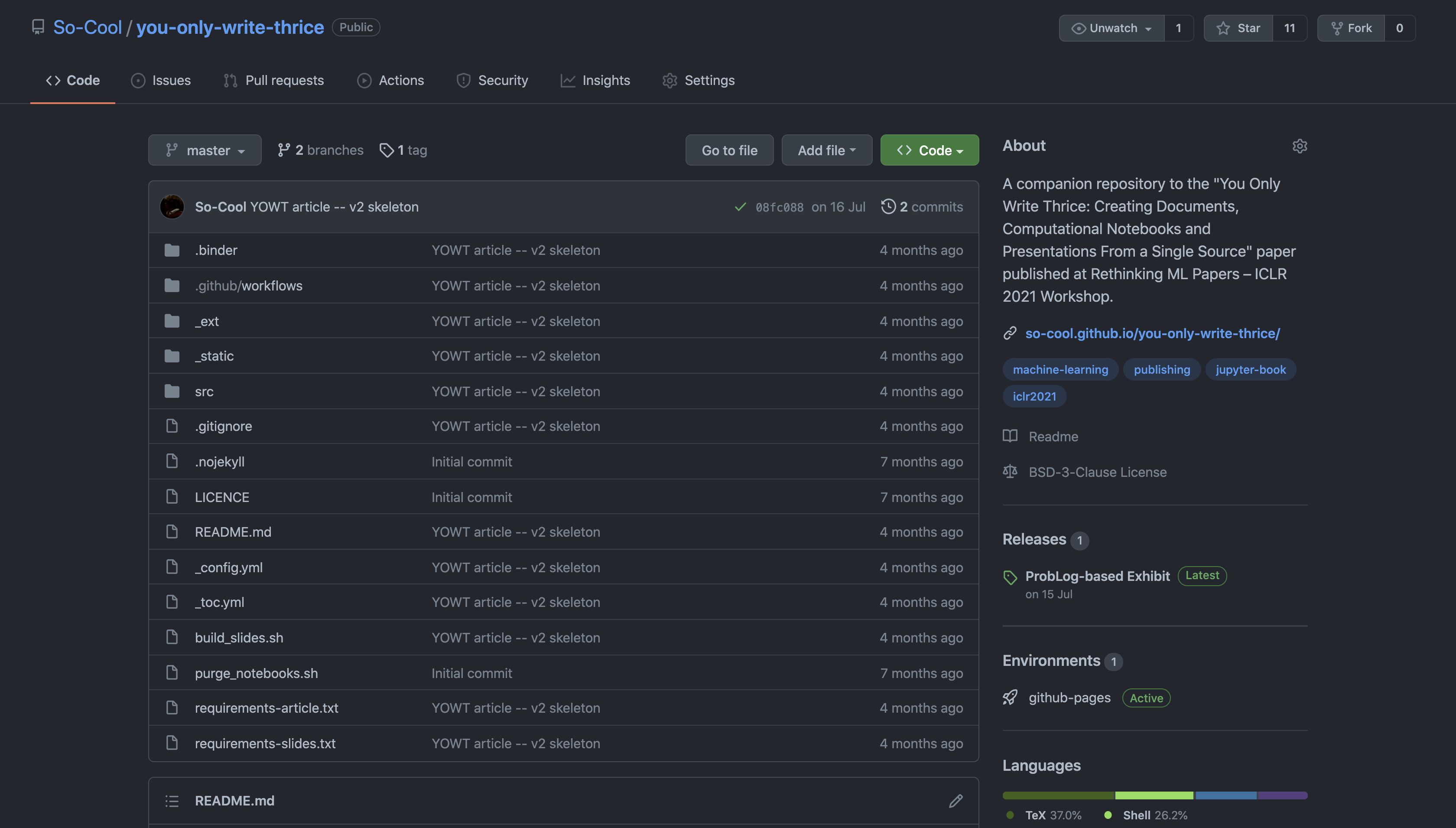Click the Releases heading link

pyautogui.click(x=1034, y=539)
